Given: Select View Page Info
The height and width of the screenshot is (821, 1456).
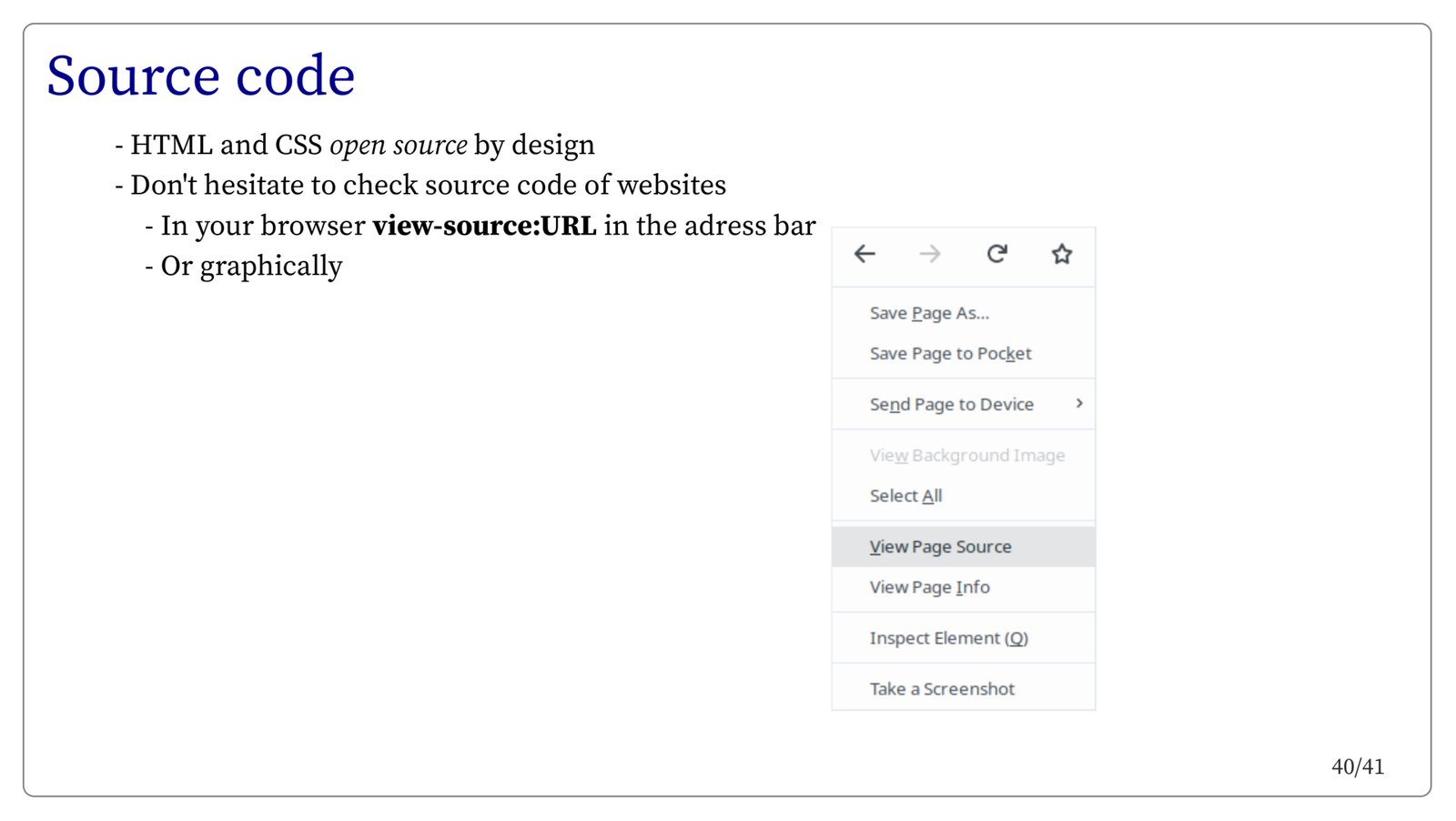Looking at the screenshot, I should pyautogui.click(x=929, y=587).
